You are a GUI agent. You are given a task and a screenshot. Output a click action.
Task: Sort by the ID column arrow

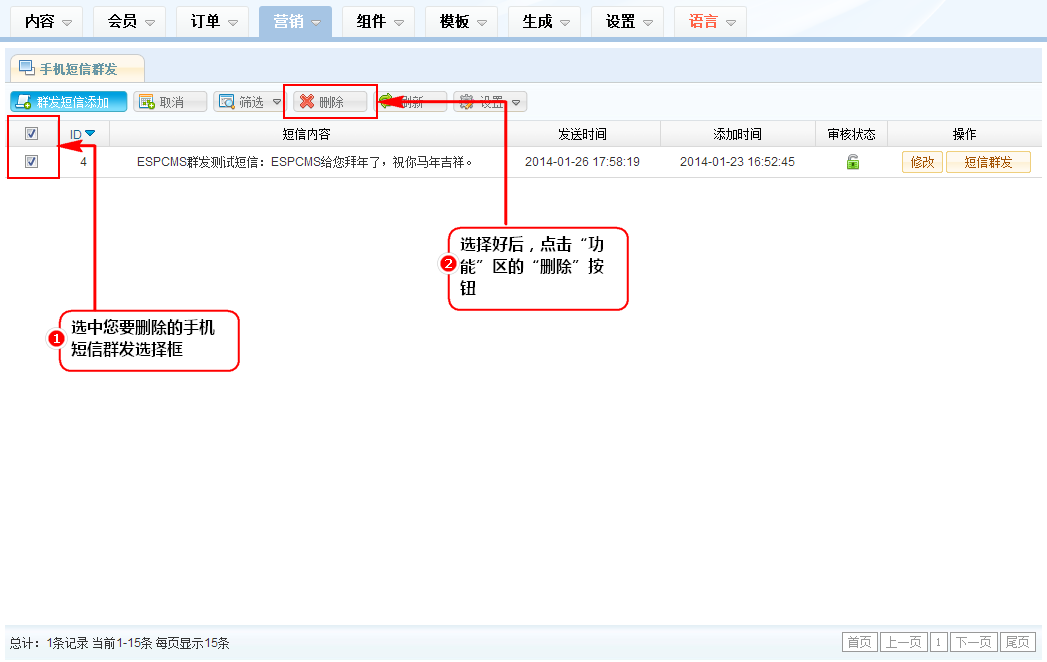pos(90,133)
